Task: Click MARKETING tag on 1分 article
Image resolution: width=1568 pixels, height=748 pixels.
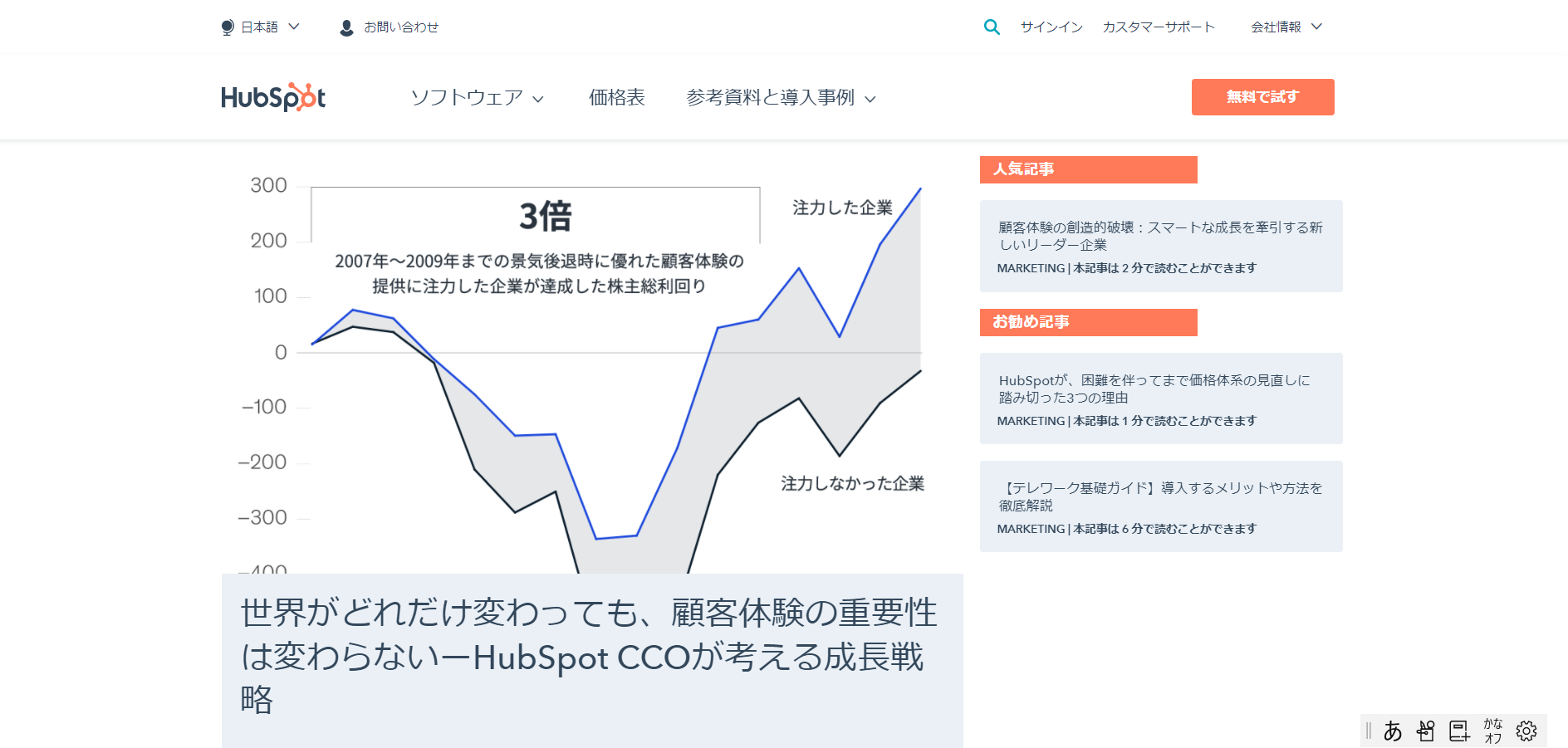Action: [1031, 421]
